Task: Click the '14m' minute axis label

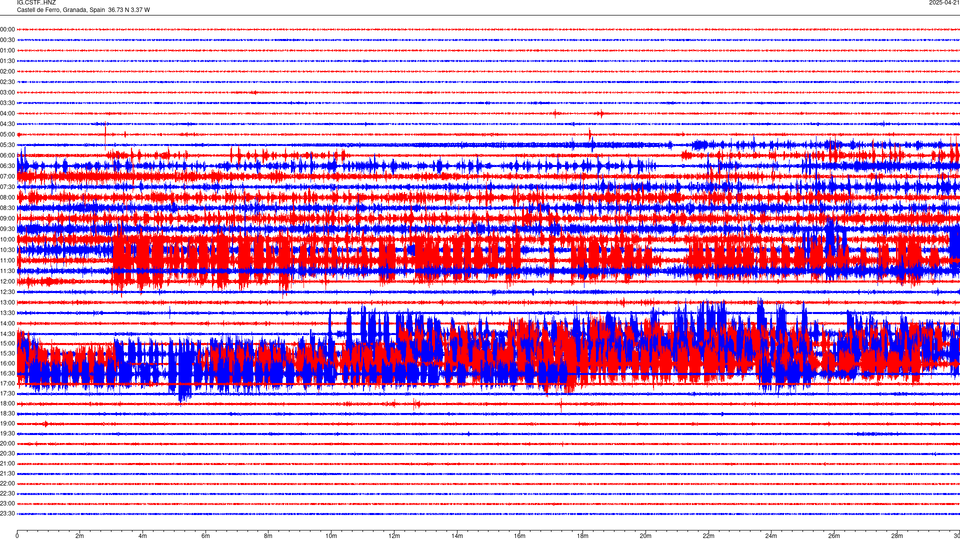Action: coord(457,536)
